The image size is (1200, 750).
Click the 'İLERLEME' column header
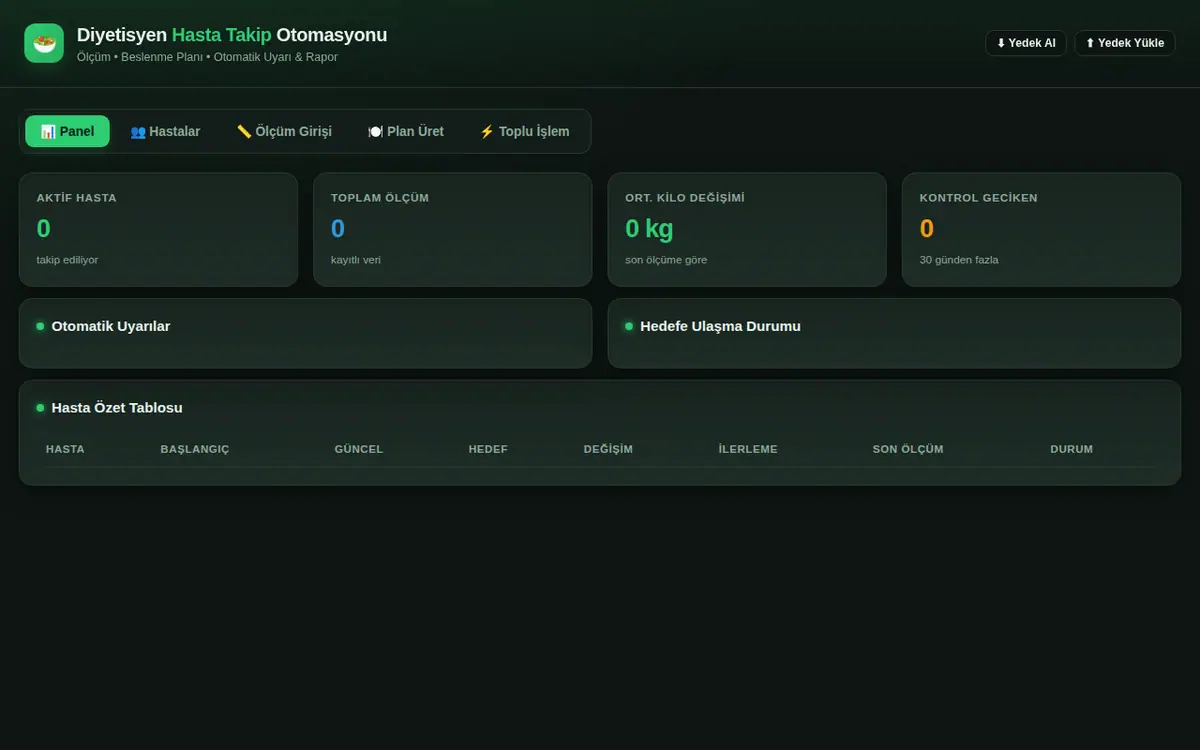pyautogui.click(x=748, y=449)
